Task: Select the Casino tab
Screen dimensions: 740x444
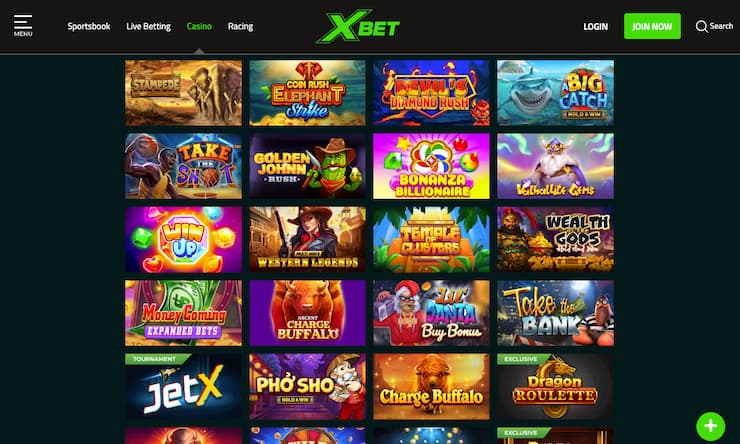Action: (199, 26)
